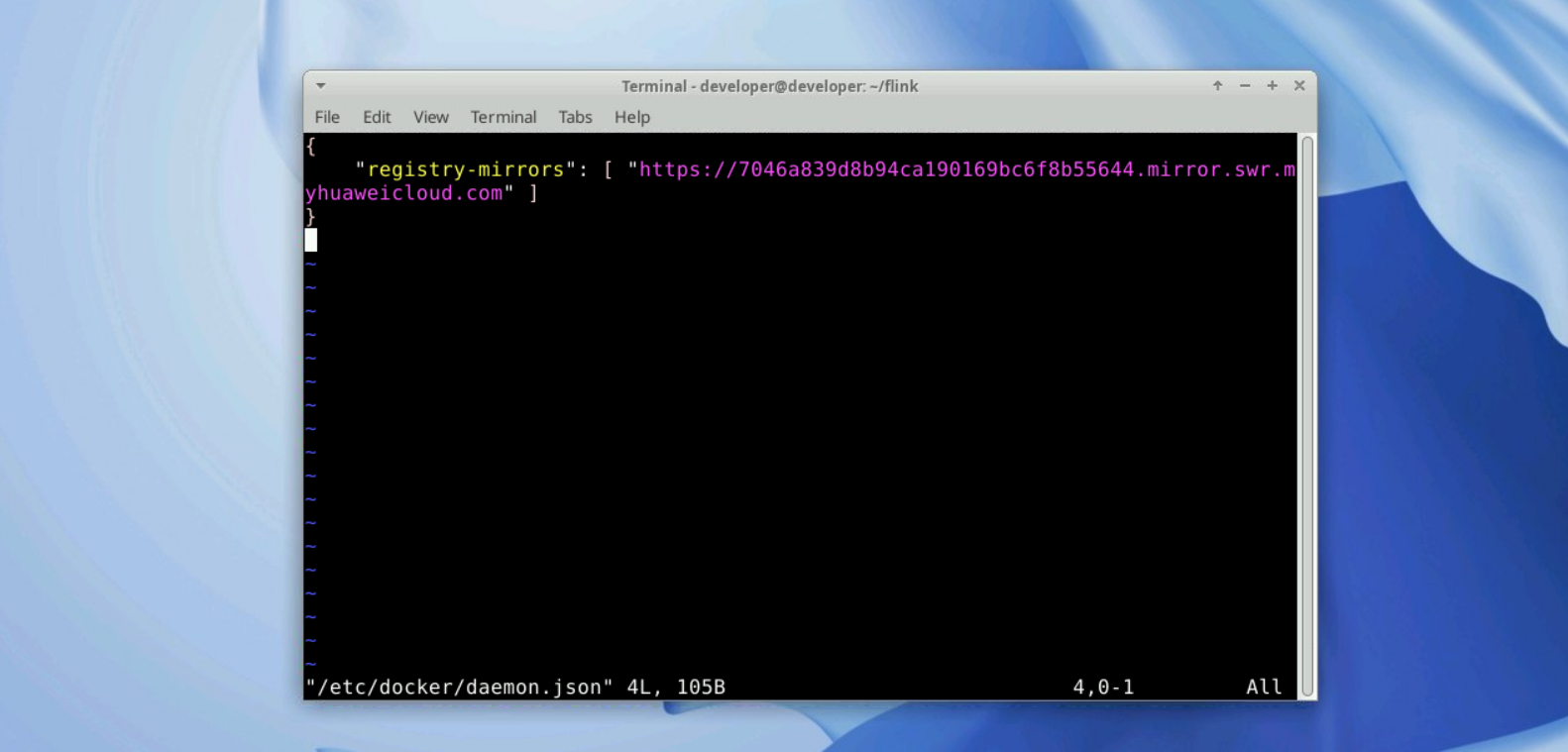Open the File menu

point(327,117)
